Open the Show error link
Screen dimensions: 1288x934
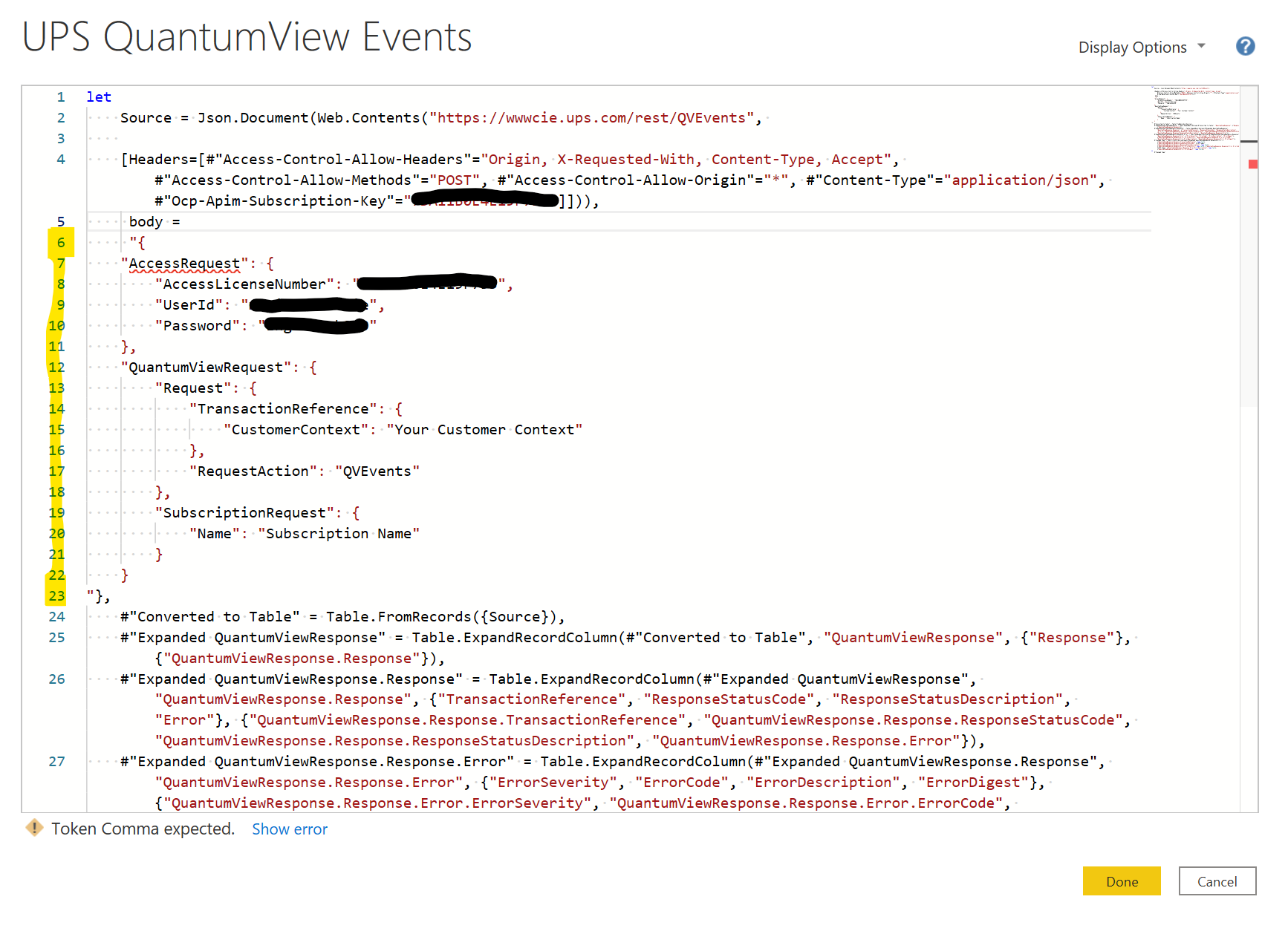click(x=290, y=829)
